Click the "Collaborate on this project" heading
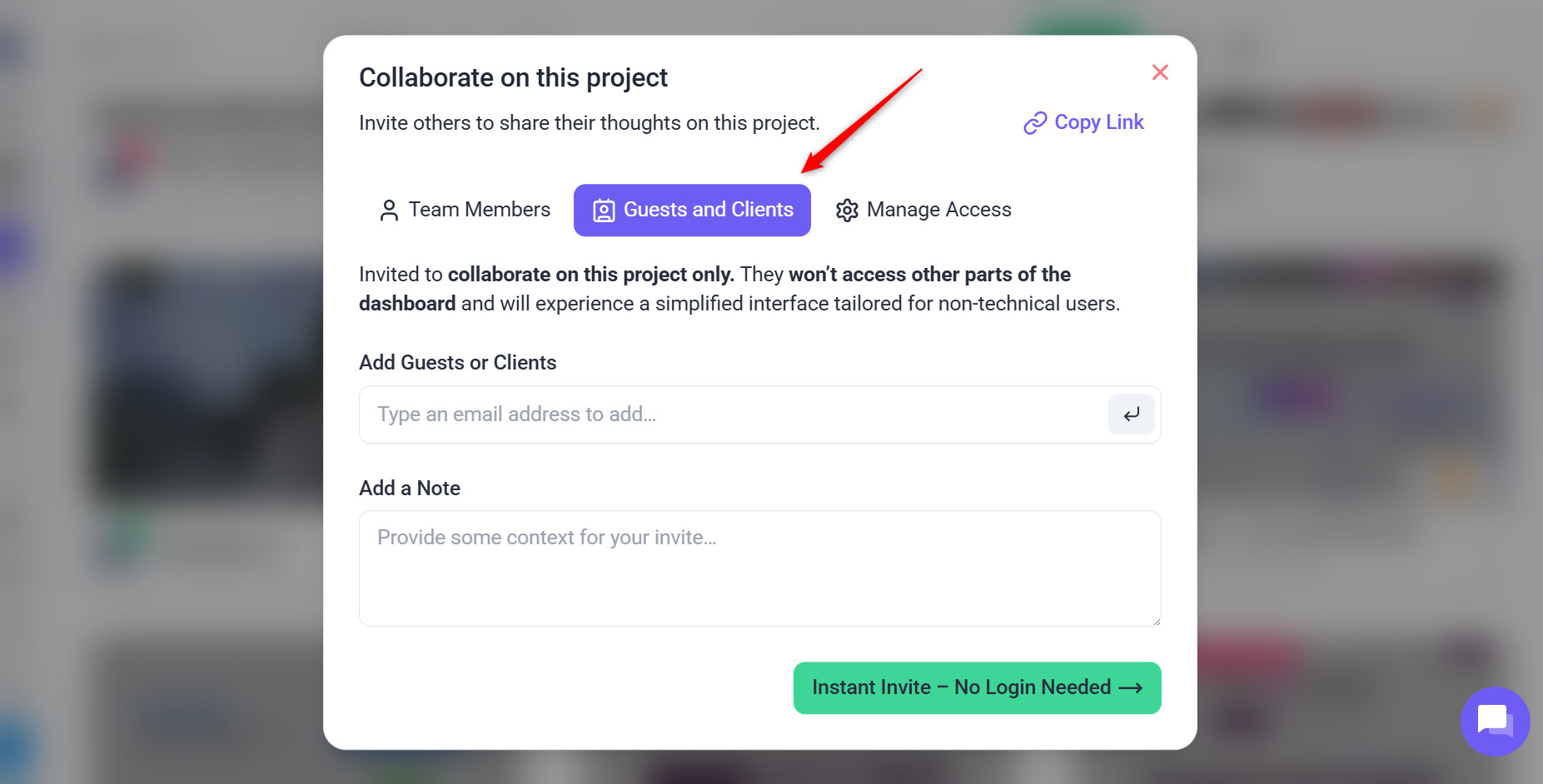This screenshot has width=1543, height=784. pyautogui.click(x=513, y=77)
